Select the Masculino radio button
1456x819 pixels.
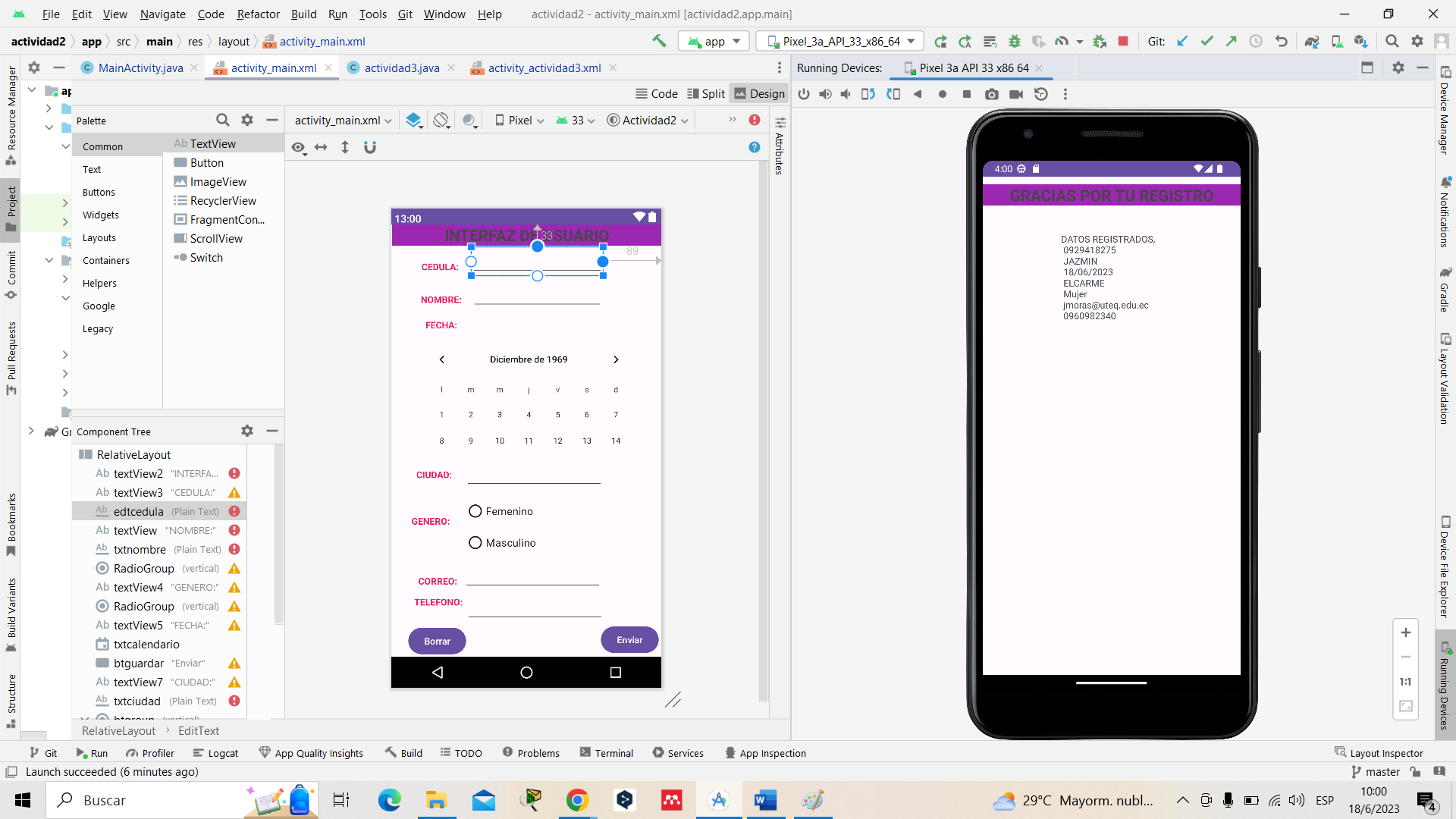point(475,543)
